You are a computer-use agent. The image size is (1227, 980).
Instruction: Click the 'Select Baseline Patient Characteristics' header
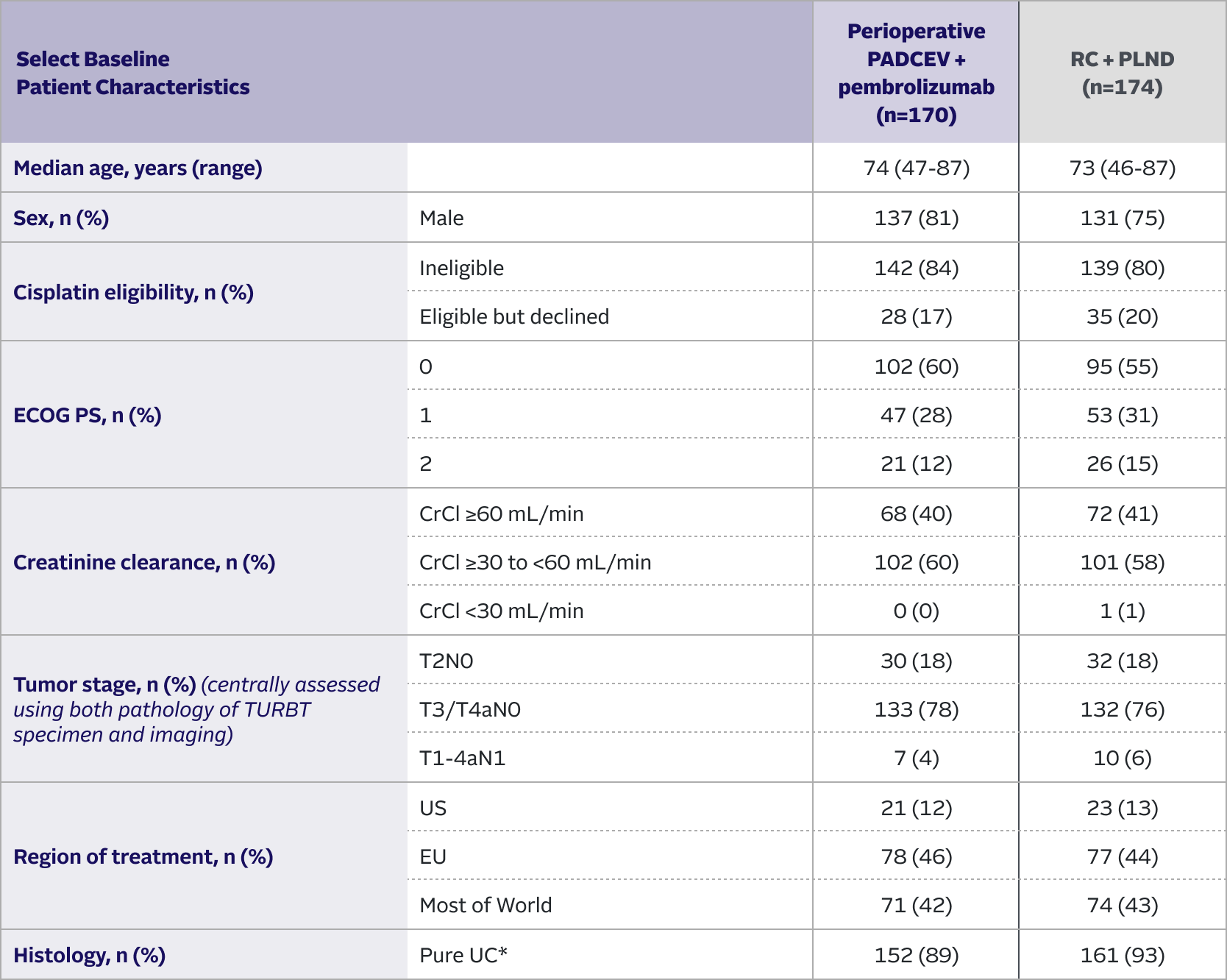click(x=132, y=73)
